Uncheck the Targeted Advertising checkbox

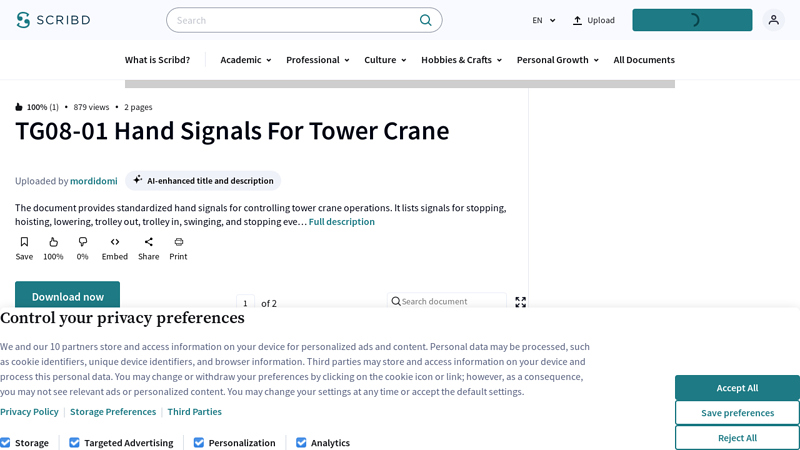tap(74, 442)
